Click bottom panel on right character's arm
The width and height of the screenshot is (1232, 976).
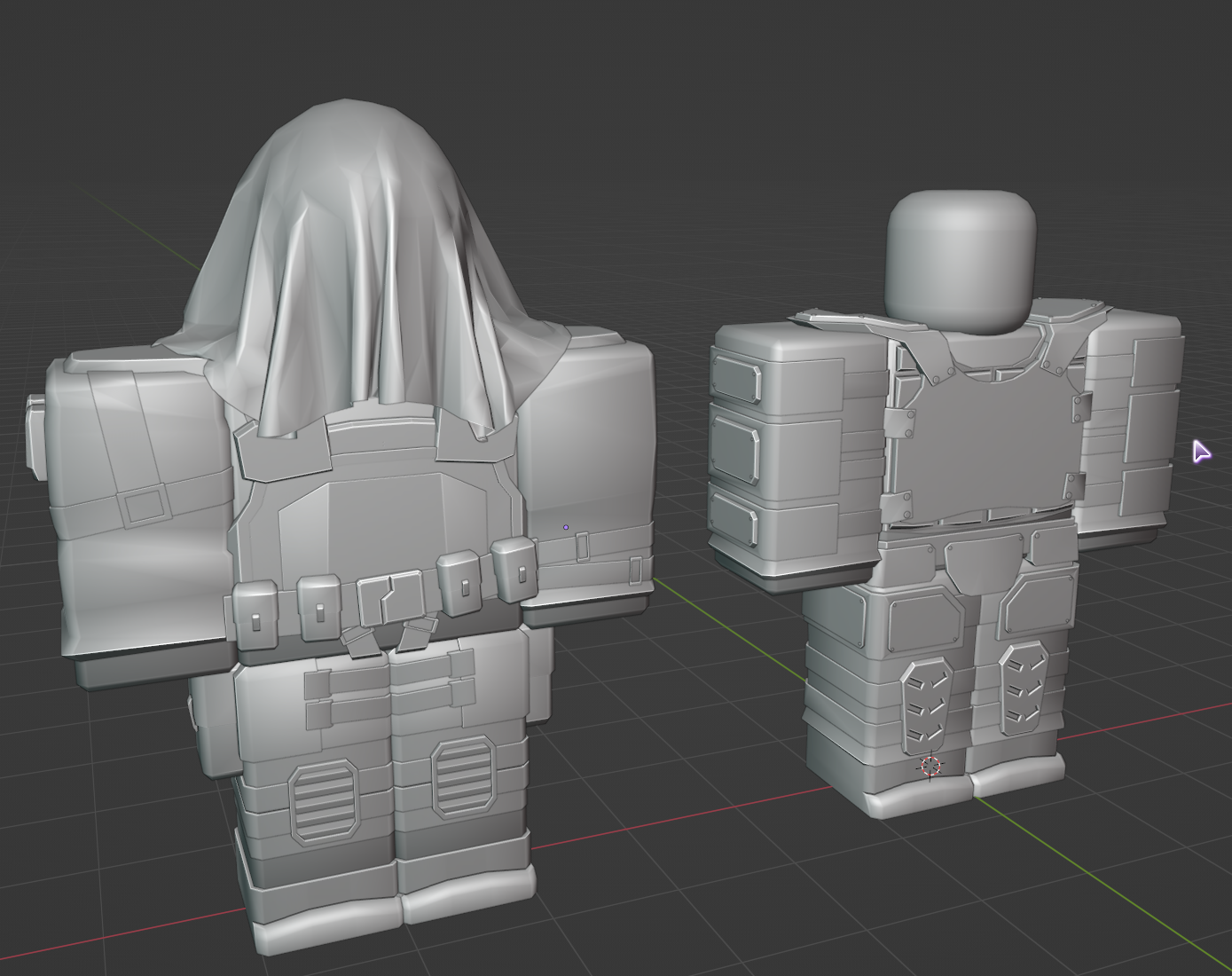click(734, 521)
